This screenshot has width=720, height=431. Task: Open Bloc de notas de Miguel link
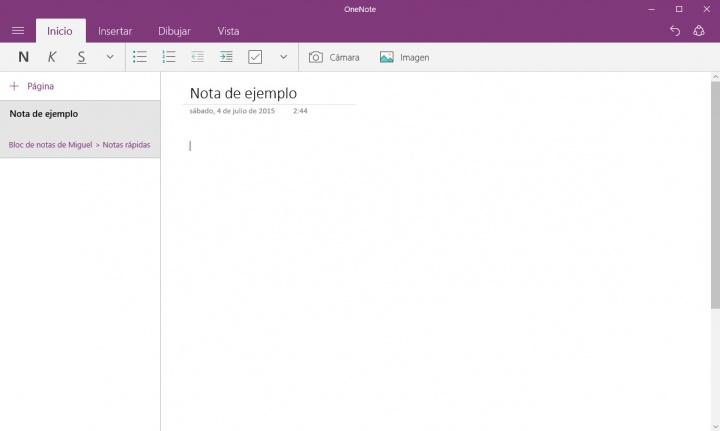[51, 145]
